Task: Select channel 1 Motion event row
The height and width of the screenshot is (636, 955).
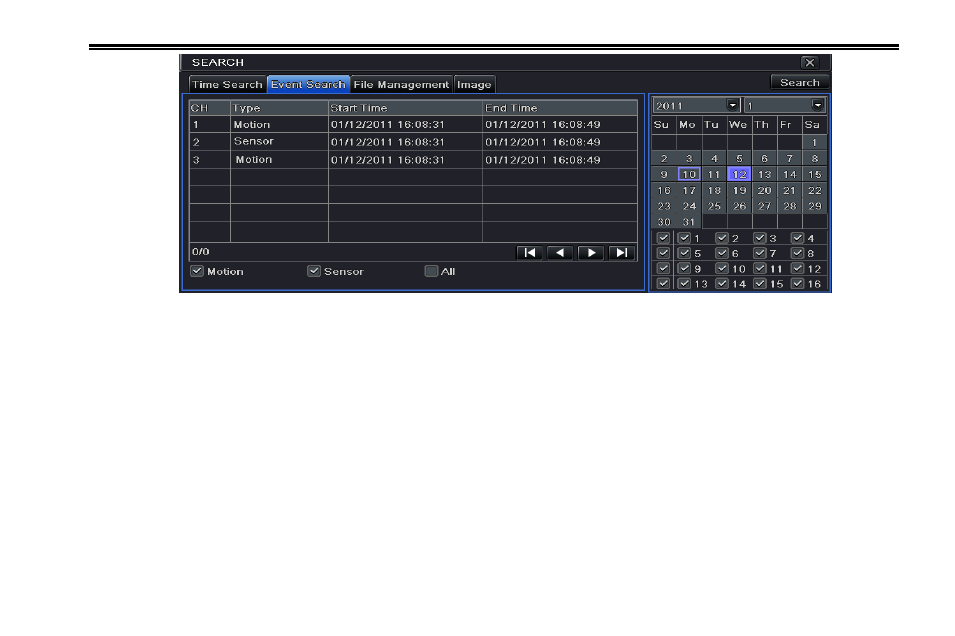Action: [413, 124]
